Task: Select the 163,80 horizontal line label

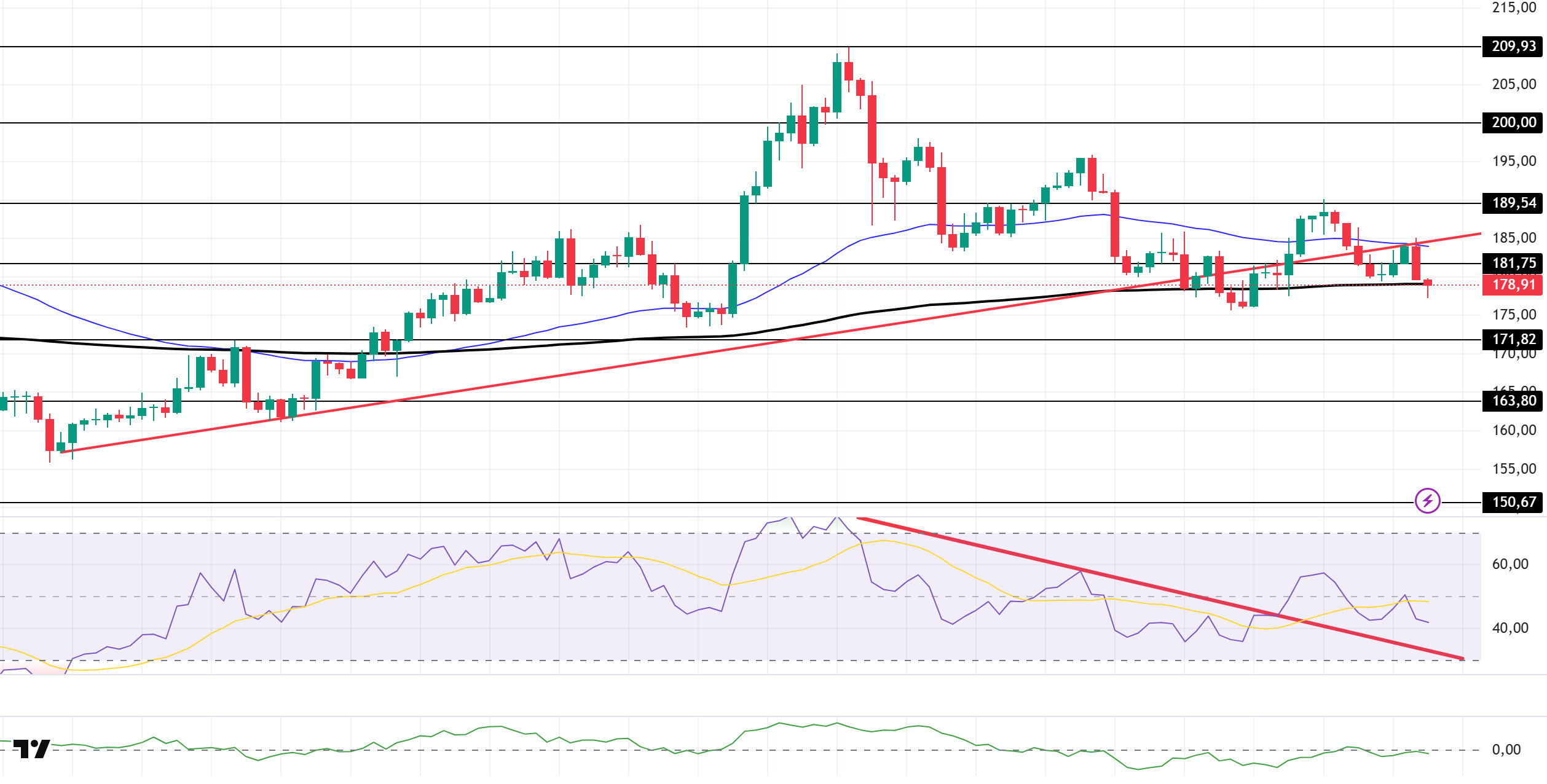Action: [1513, 401]
